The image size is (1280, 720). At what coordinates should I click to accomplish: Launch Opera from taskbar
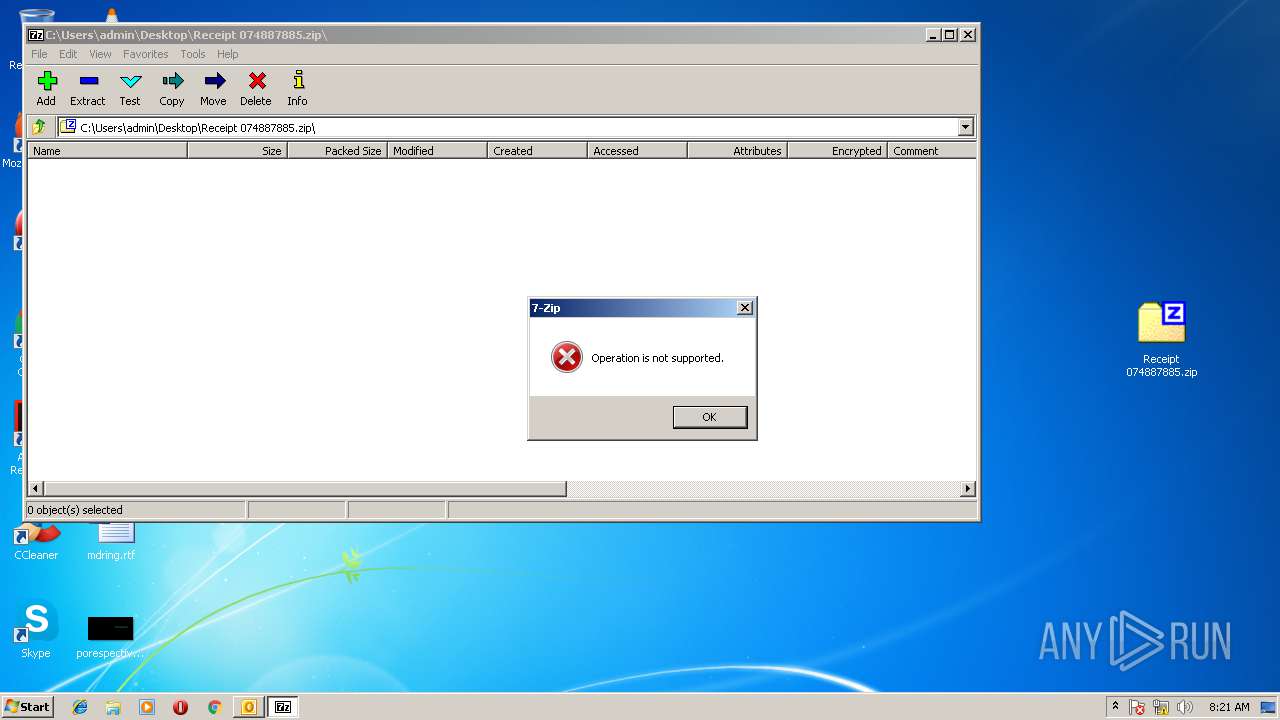click(x=180, y=707)
